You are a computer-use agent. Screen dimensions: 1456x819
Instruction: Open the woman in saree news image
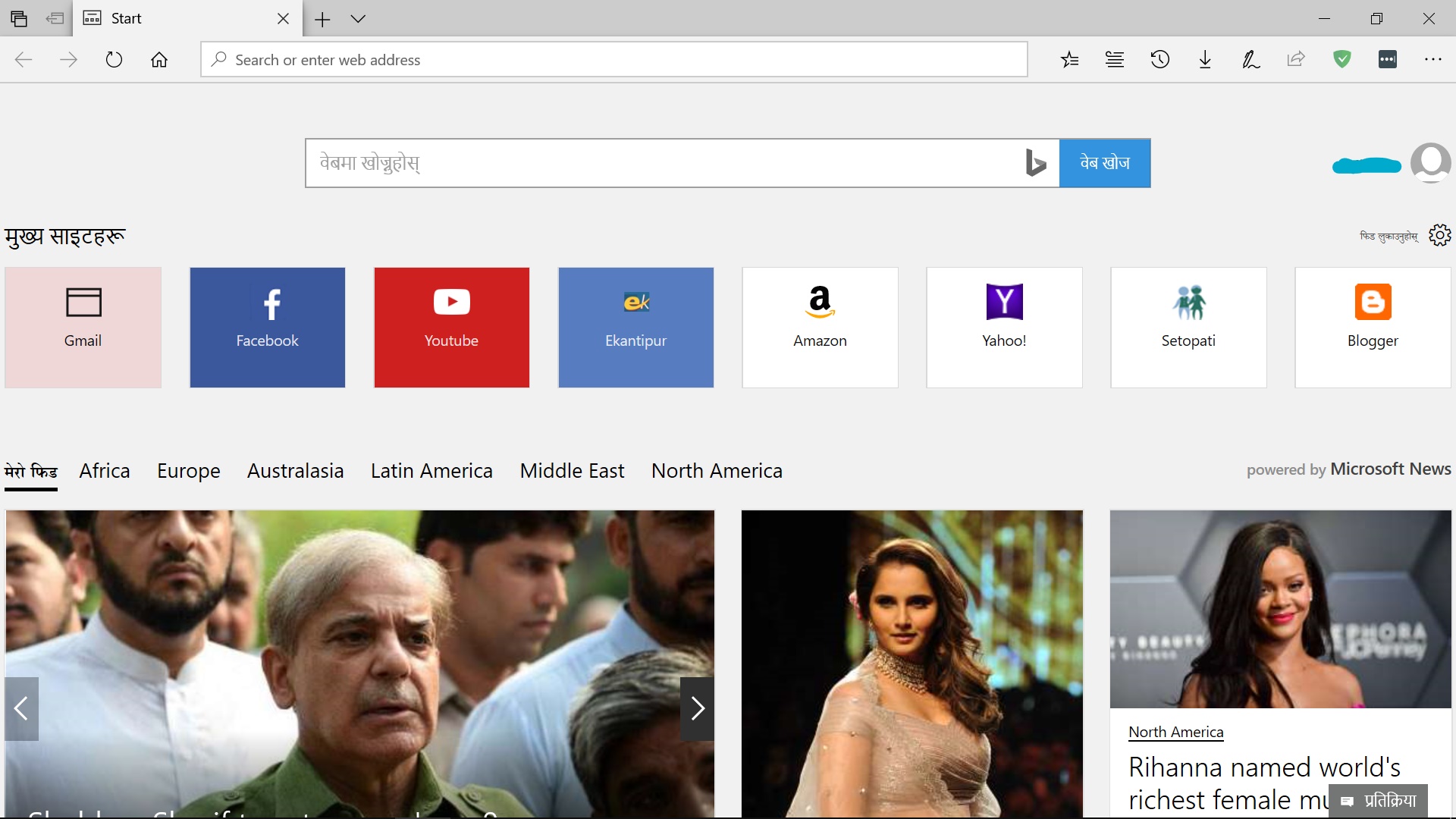(x=912, y=664)
